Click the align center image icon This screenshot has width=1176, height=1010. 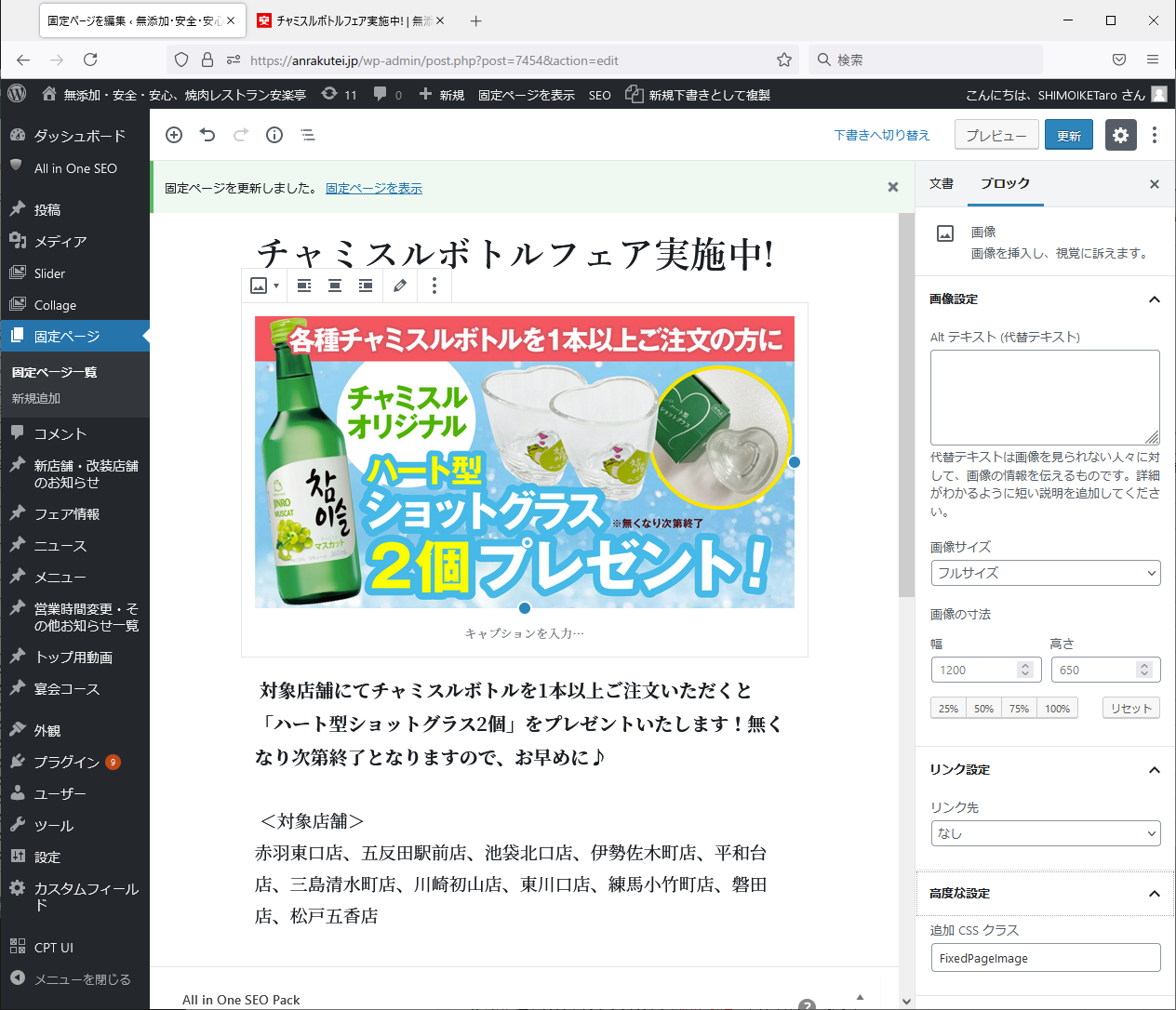tap(335, 286)
